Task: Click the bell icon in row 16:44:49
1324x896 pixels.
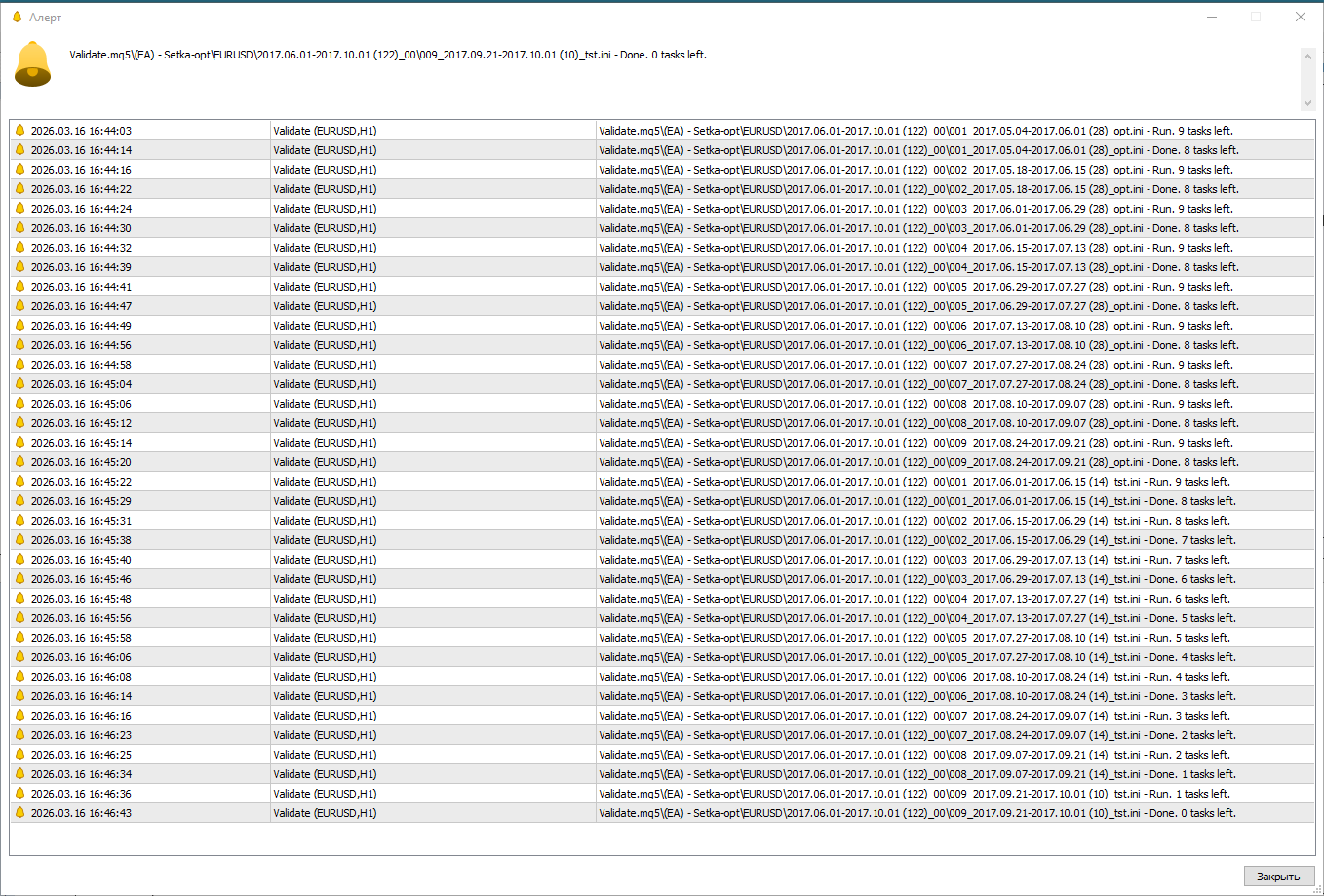Action: click(x=19, y=326)
